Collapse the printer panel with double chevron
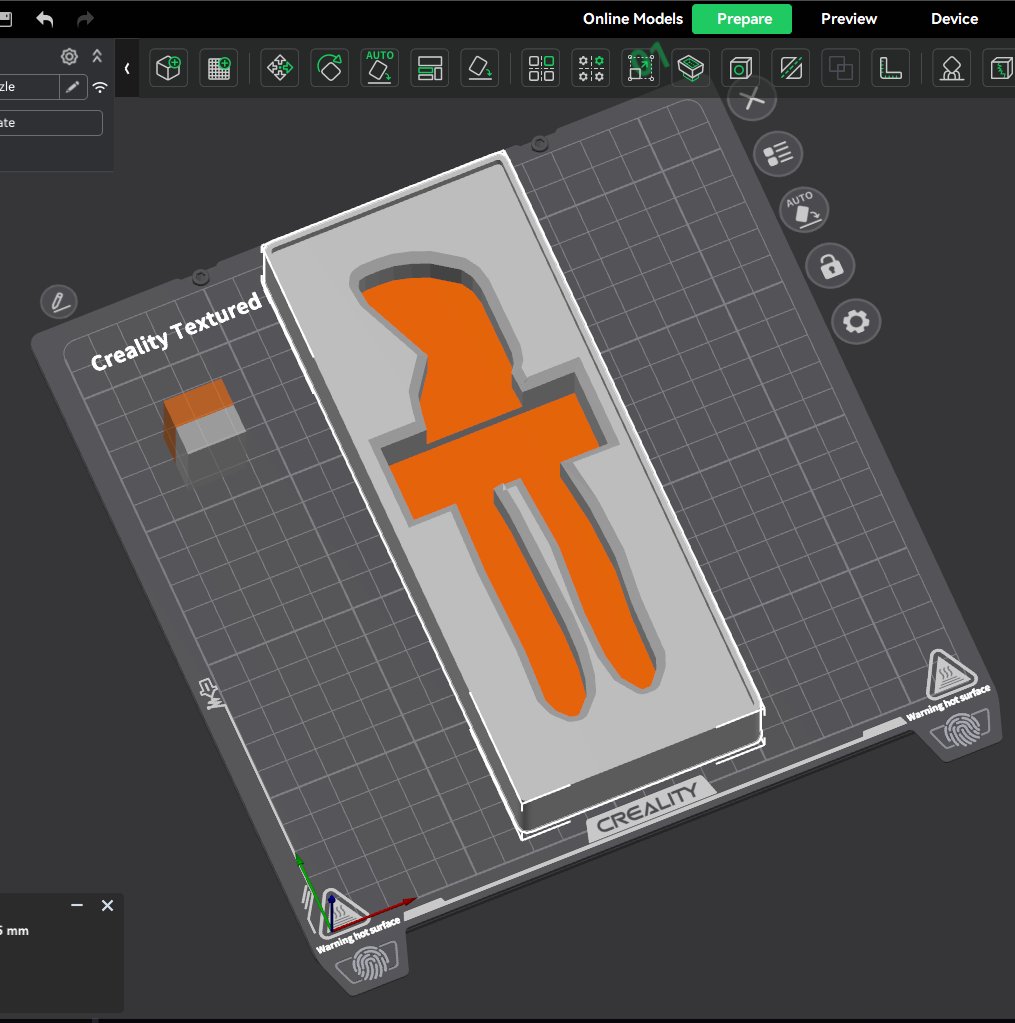Screen dimensions: 1015x1023 (x=97, y=56)
